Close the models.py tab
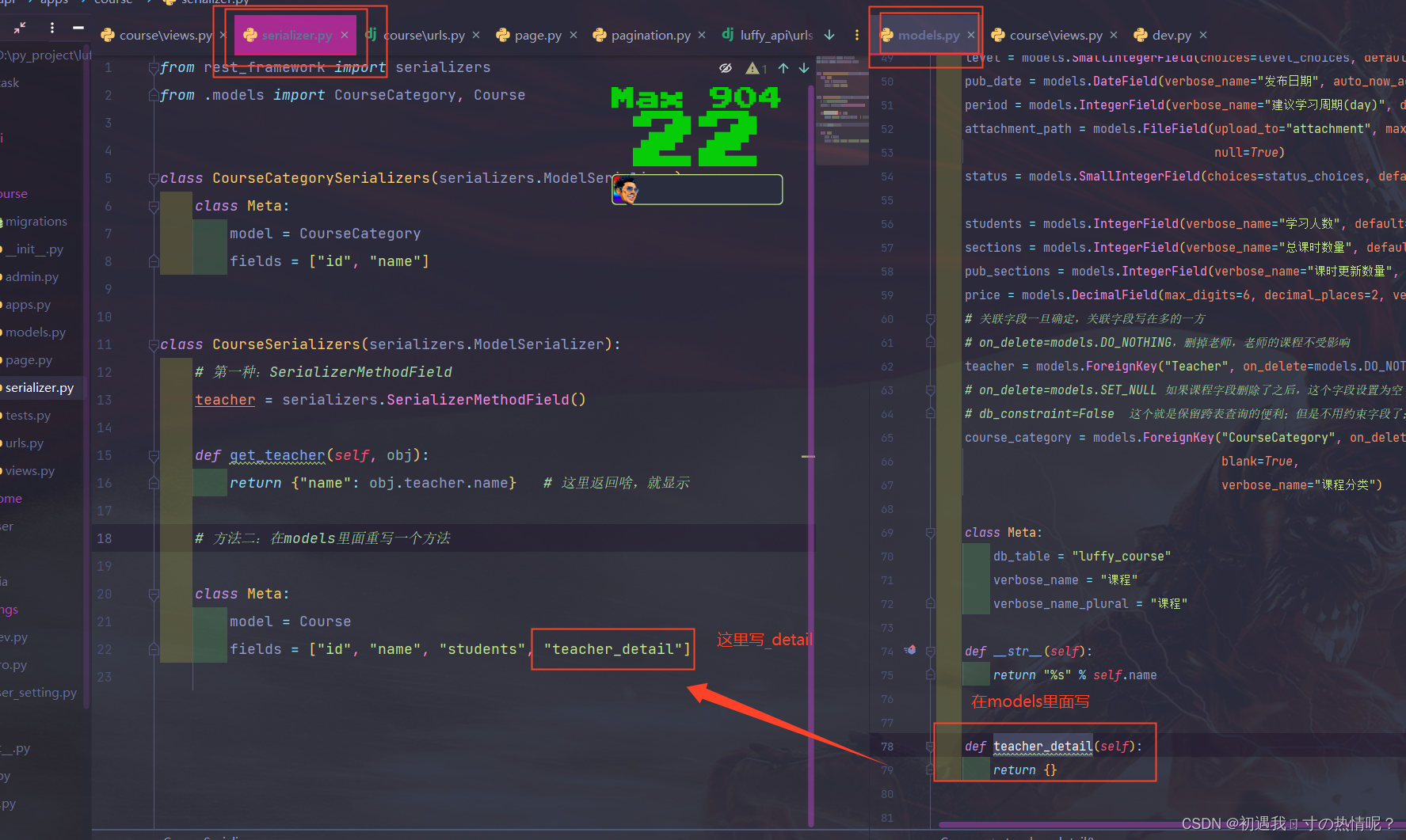 [x=971, y=35]
